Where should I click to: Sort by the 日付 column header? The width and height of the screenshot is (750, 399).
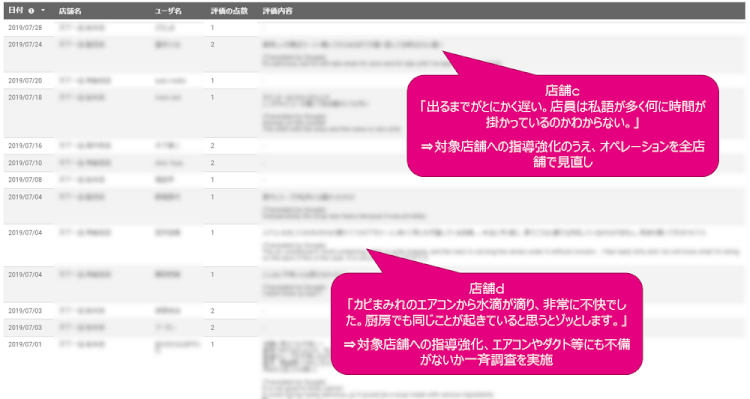click(x=15, y=11)
